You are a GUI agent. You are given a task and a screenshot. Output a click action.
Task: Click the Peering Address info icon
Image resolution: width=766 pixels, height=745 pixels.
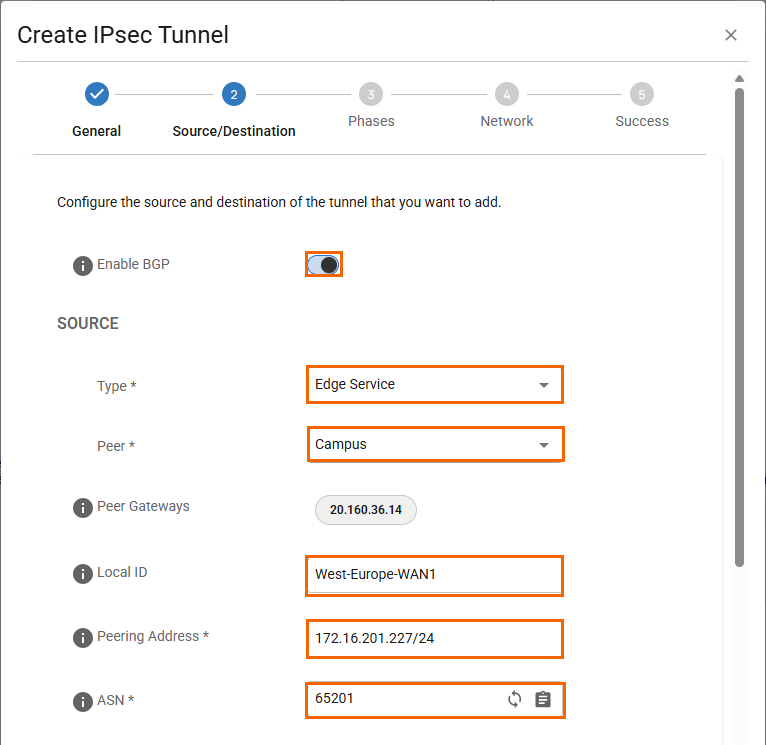pos(83,638)
